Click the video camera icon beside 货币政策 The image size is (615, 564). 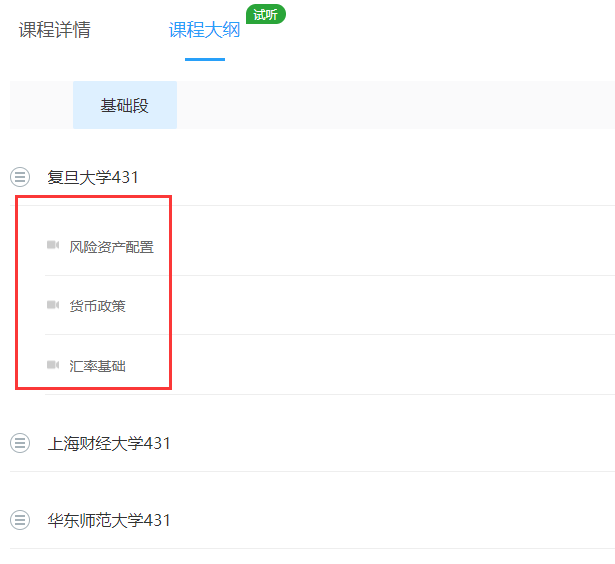pos(53,305)
